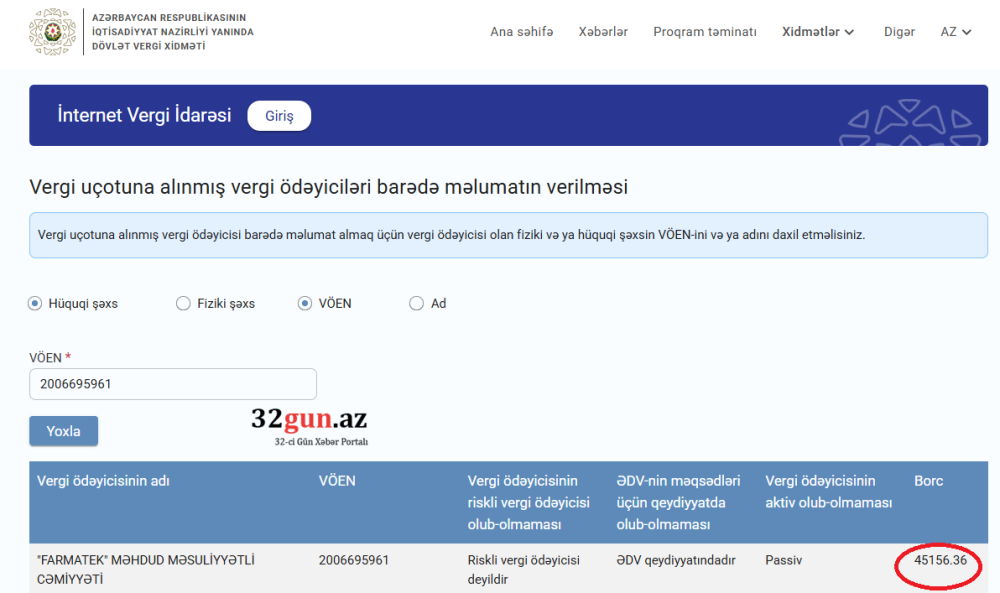Select the Fiziki şəxs radio button
The height and width of the screenshot is (593, 1000).
click(183, 302)
